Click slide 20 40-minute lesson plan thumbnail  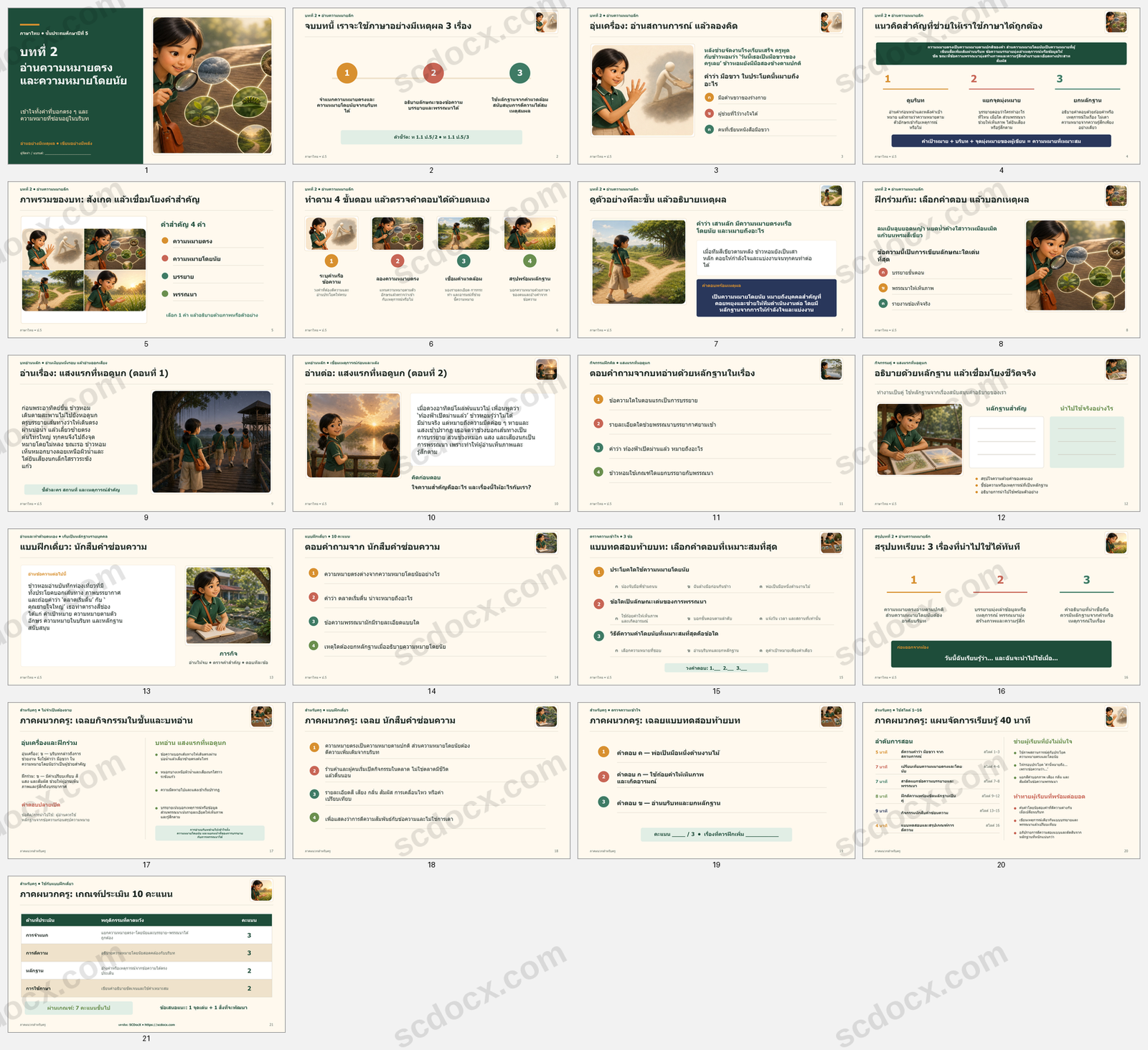pos(1001,781)
